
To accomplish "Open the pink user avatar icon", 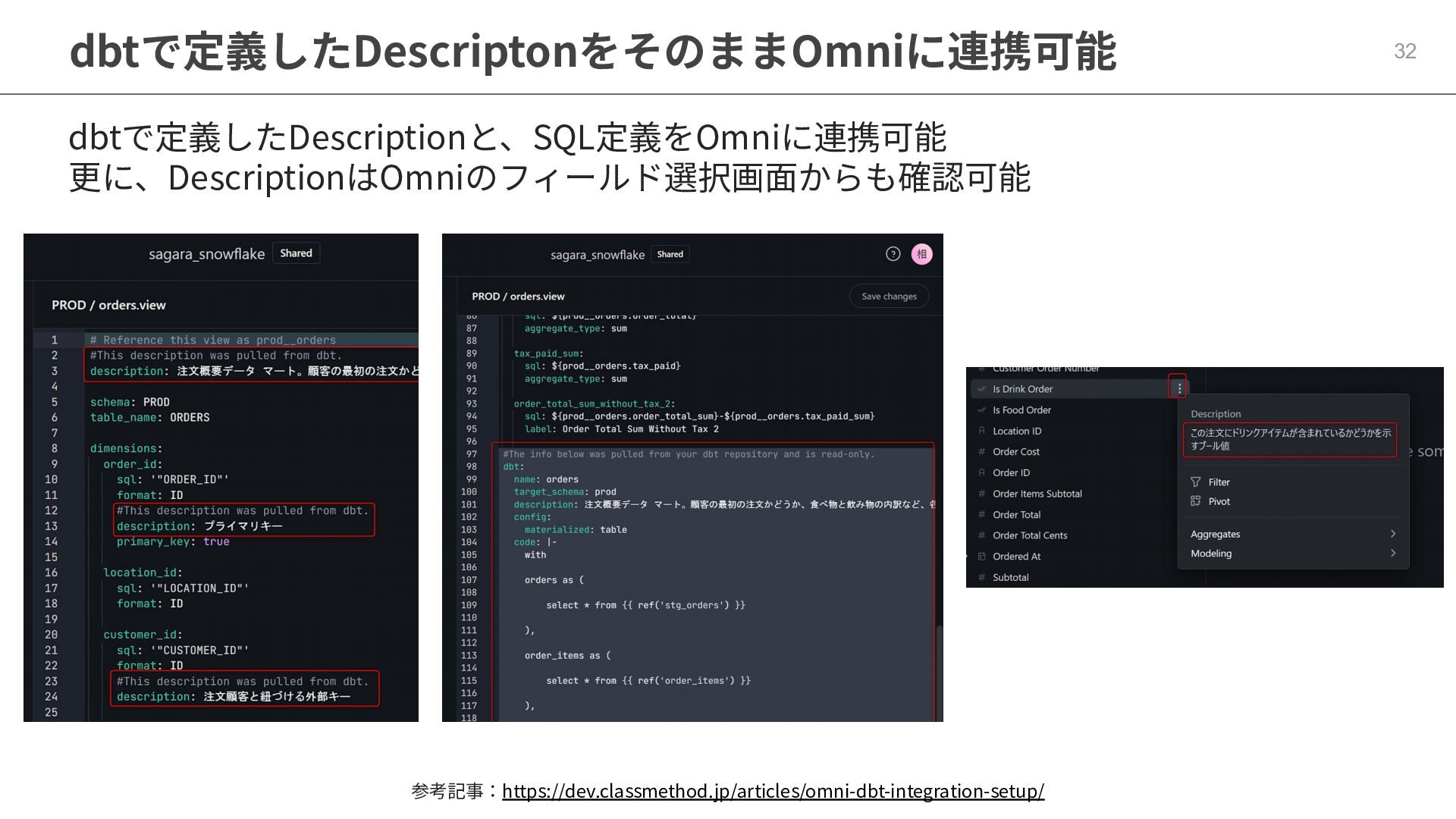I will tap(921, 254).
